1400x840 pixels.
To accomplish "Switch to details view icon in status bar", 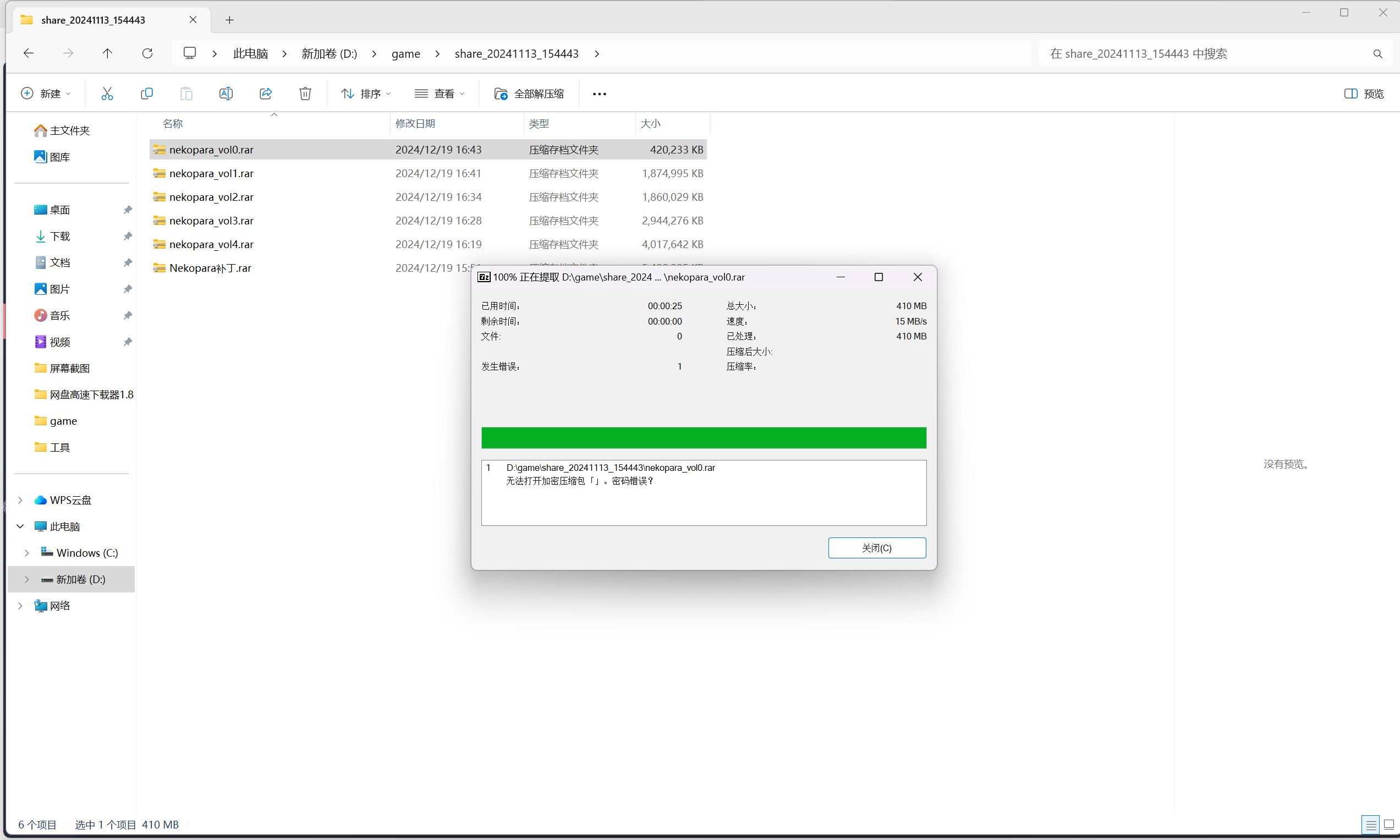I will click(x=1371, y=825).
